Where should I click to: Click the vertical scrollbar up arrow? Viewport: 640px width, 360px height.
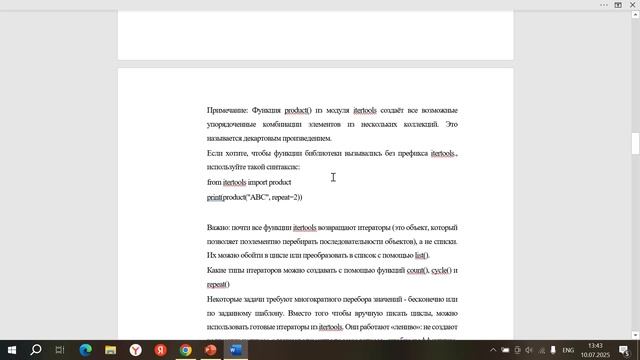[635, 15]
